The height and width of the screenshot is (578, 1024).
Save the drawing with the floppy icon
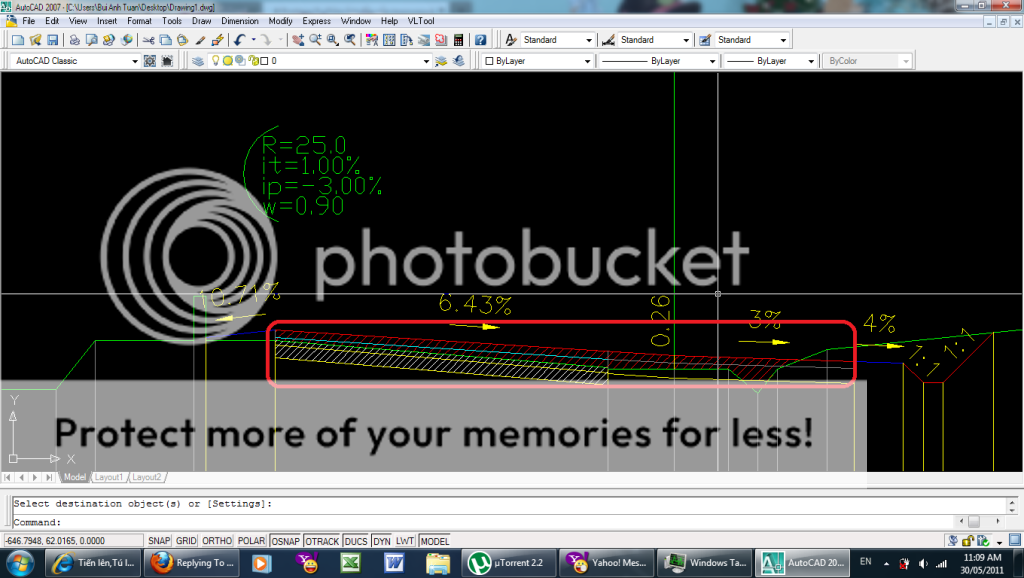pyautogui.click(x=53, y=40)
